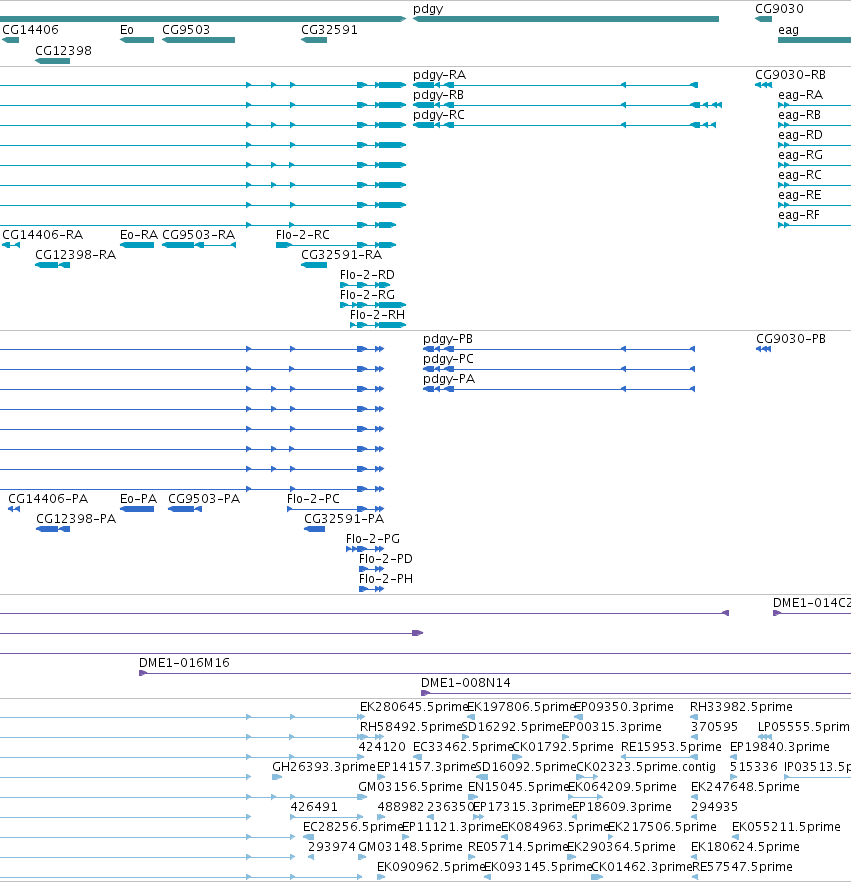Image resolution: width=851 pixels, height=882 pixels.
Task: Select EST RH58492.5prime
Action: [x=372, y=737]
